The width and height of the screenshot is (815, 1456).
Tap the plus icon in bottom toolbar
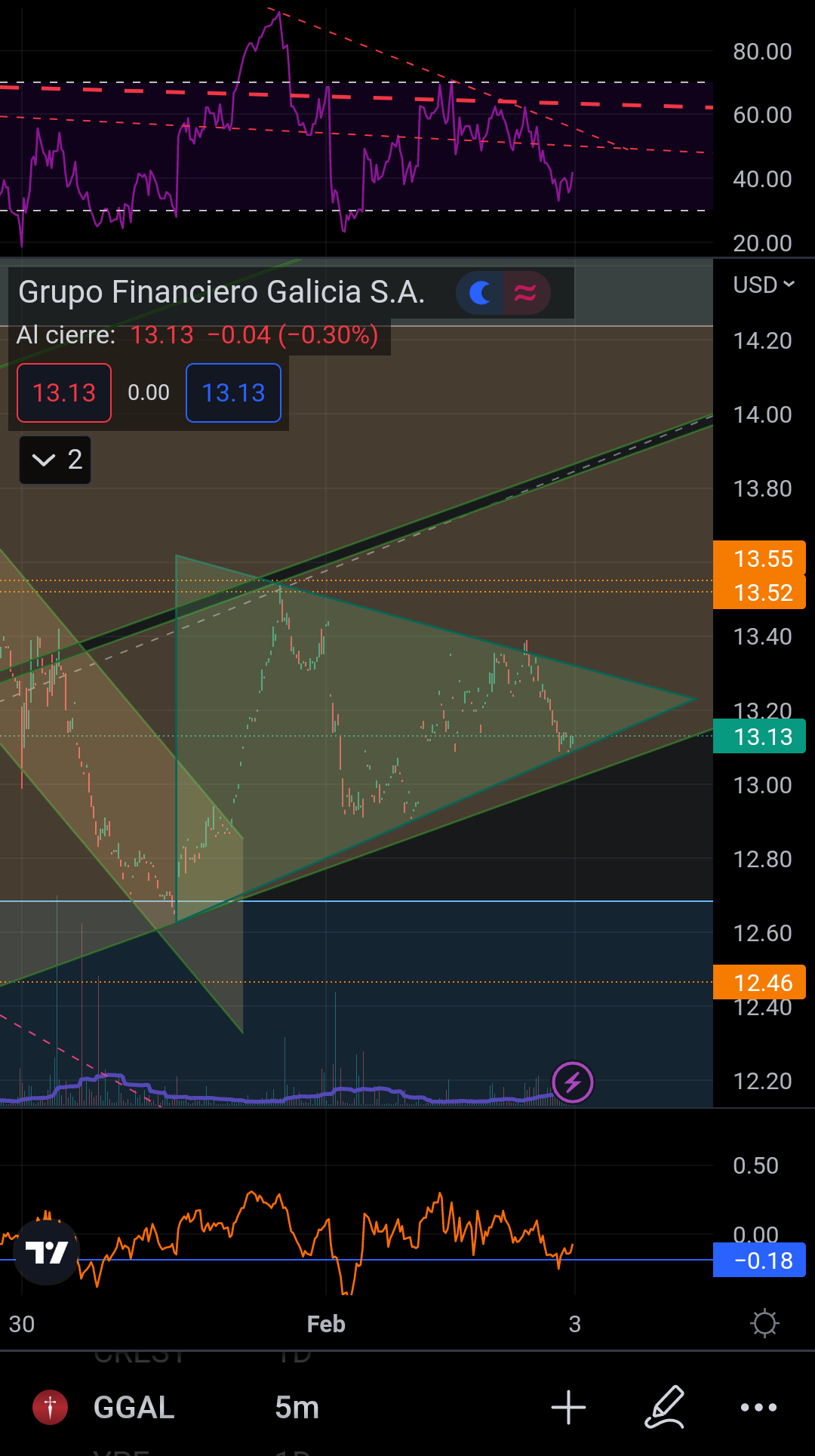(568, 1408)
